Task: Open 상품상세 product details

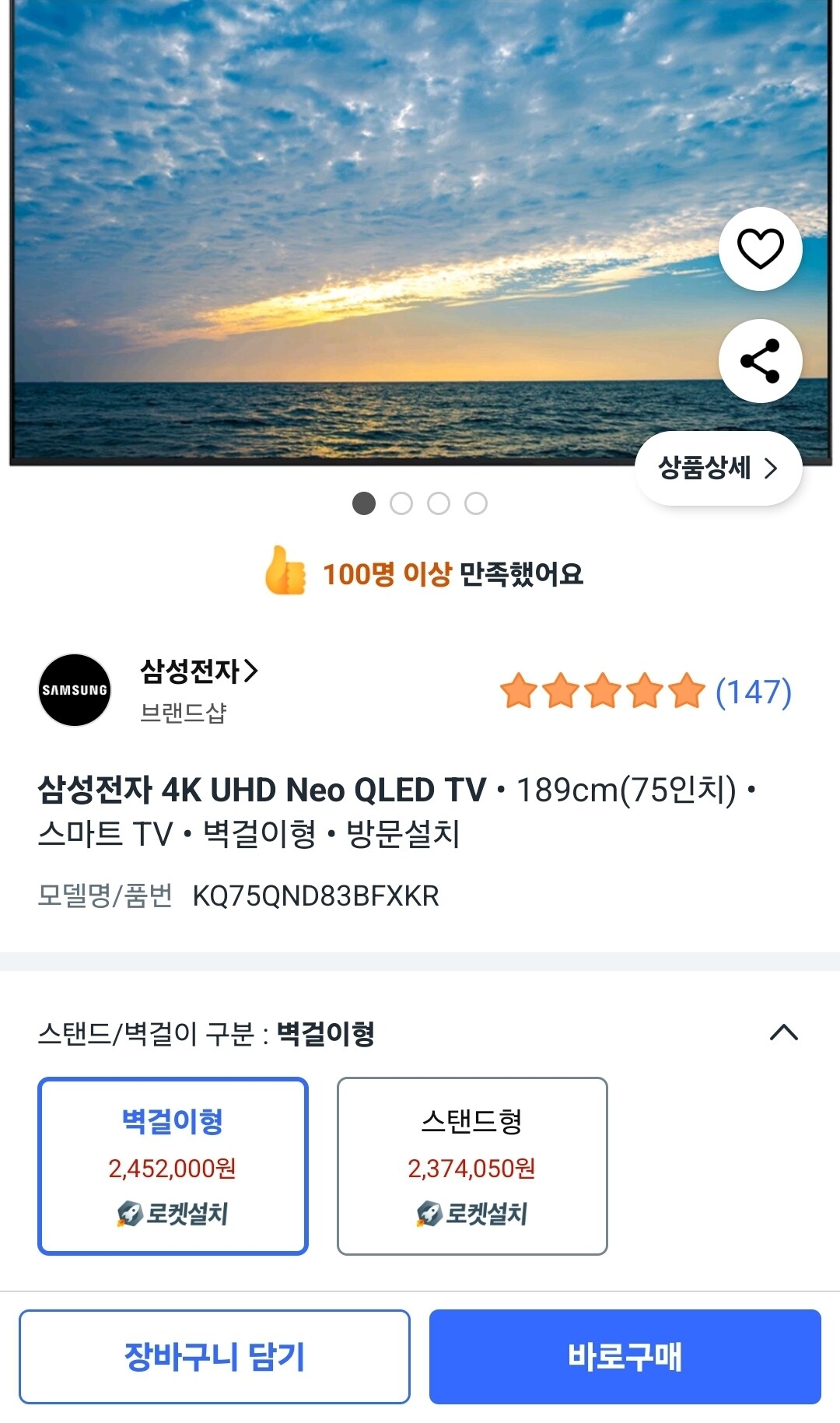Action: click(x=718, y=468)
